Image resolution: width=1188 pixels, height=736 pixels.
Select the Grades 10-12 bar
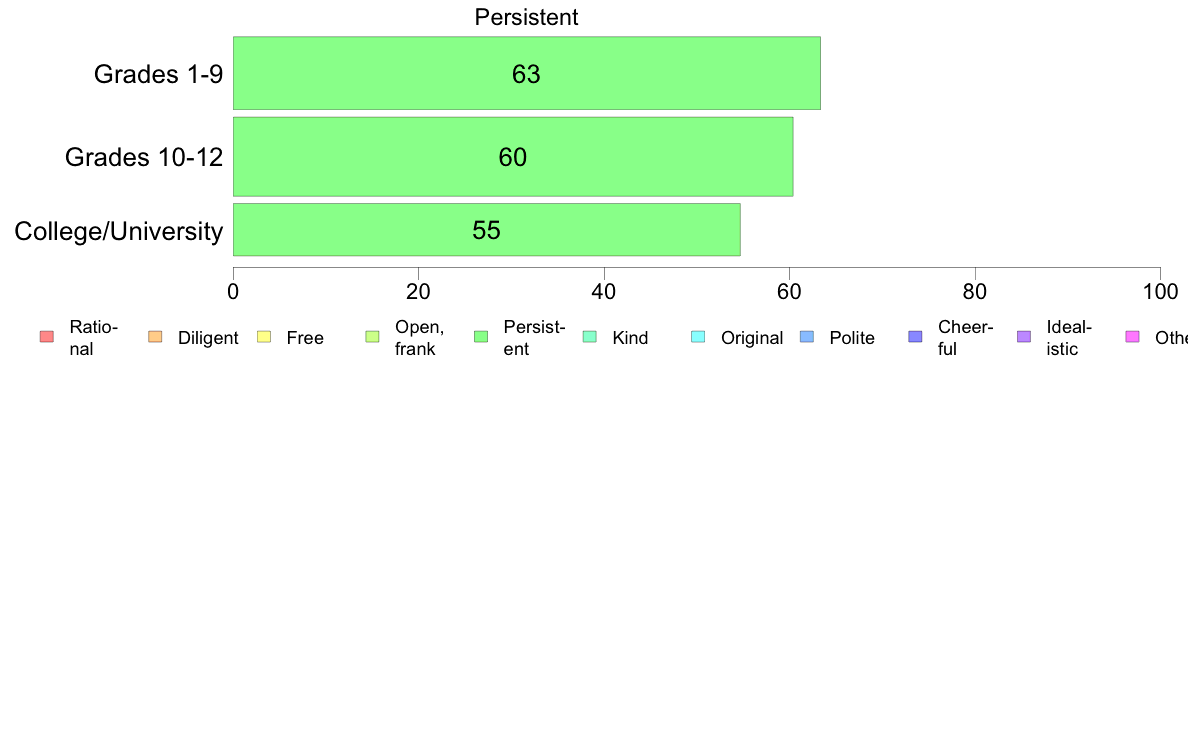tap(513, 157)
